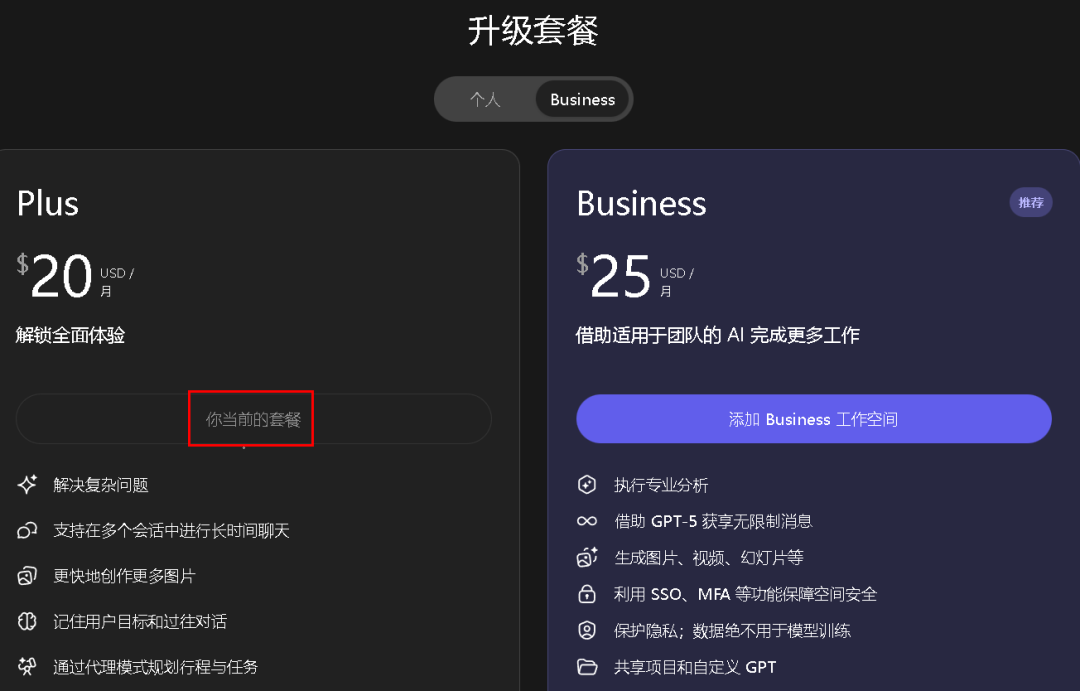The height and width of the screenshot is (691, 1080).
Task: Click 通过代理模式规划行程与任务 feature text
Action: (156, 667)
